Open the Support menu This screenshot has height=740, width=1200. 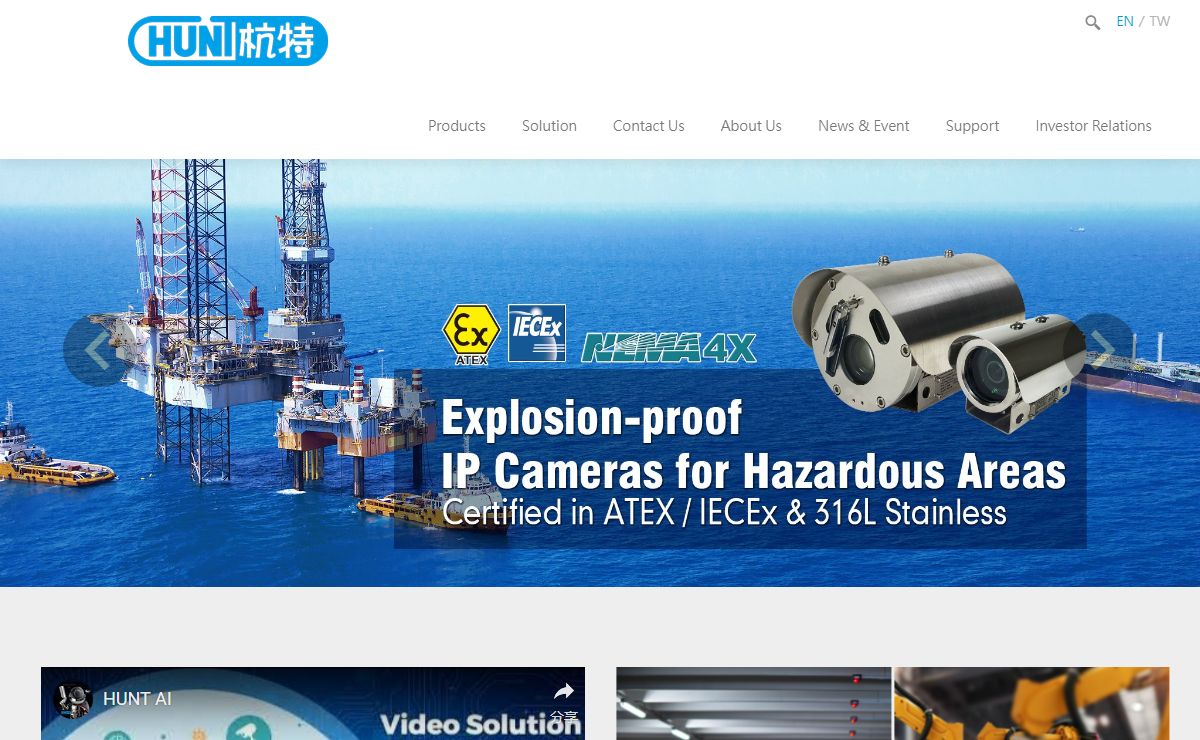972,126
